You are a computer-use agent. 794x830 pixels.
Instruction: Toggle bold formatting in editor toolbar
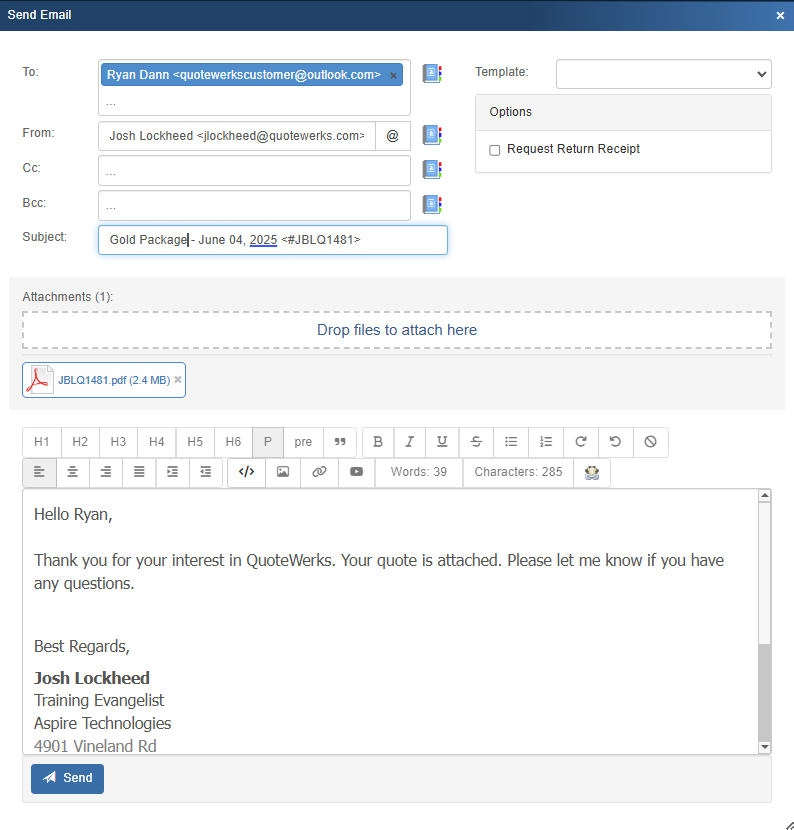[x=377, y=442]
